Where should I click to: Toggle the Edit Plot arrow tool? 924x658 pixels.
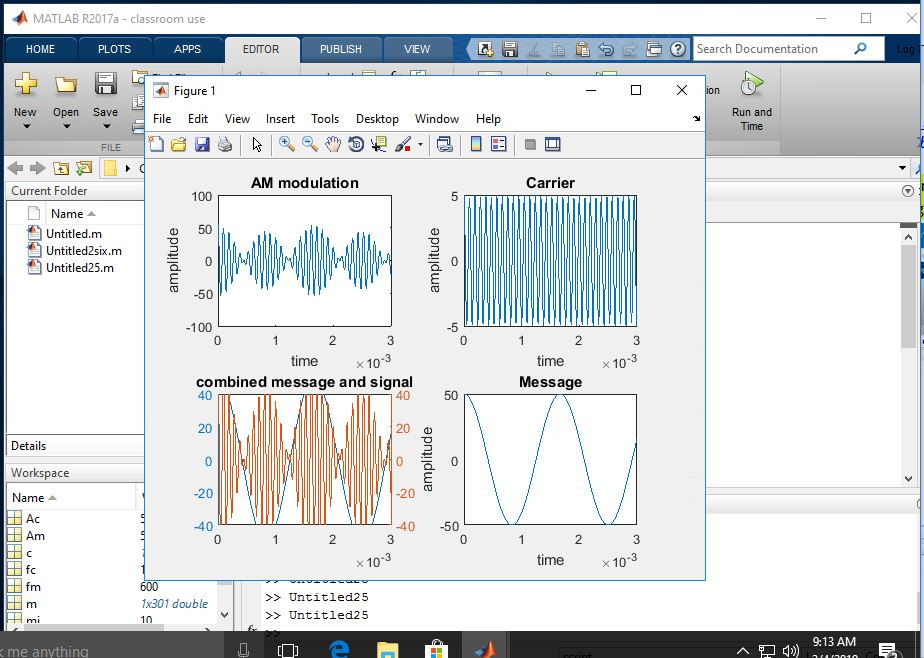[x=257, y=145]
